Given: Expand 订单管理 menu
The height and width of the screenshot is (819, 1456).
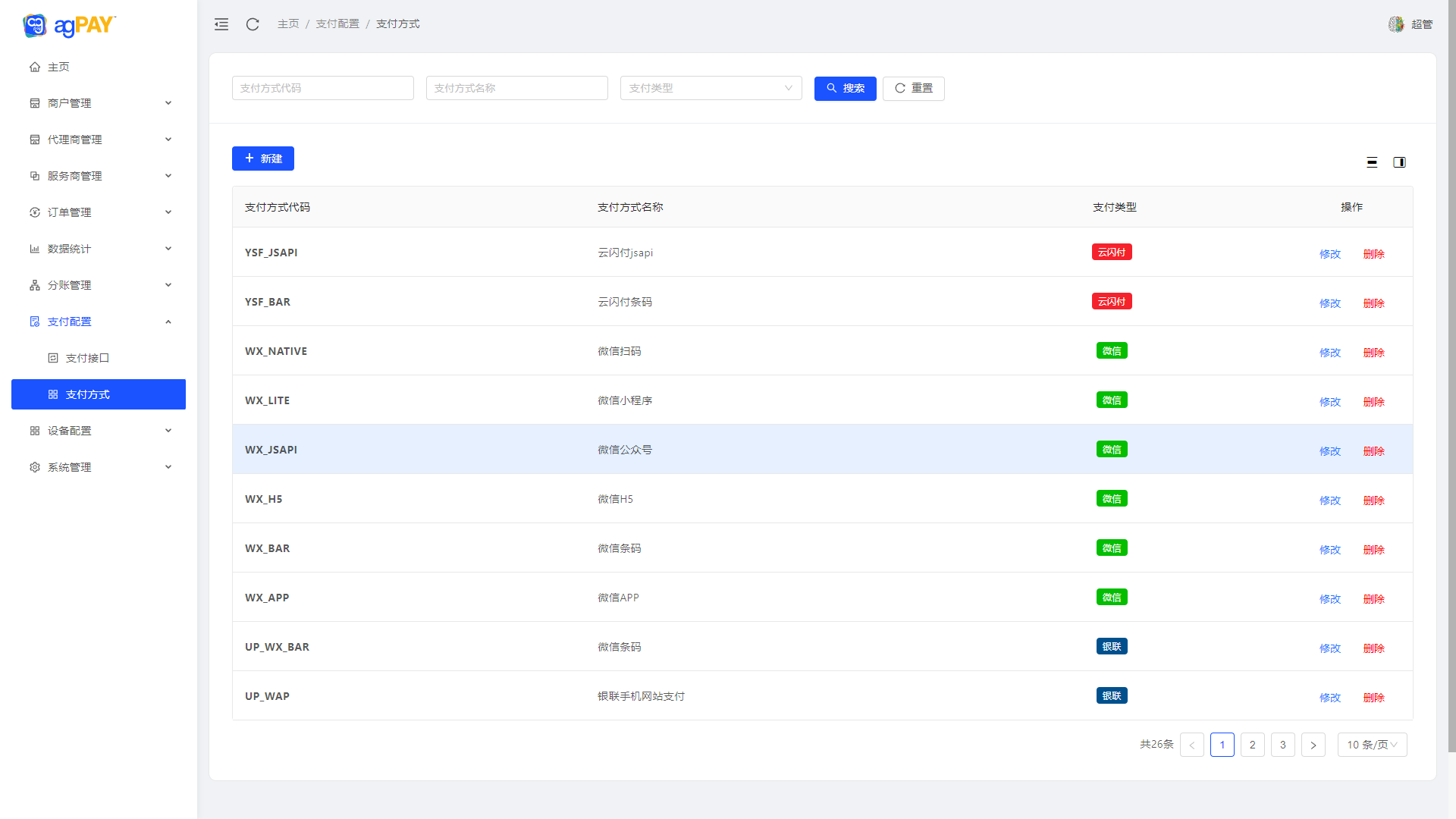Looking at the screenshot, I should tap(99, 212).
